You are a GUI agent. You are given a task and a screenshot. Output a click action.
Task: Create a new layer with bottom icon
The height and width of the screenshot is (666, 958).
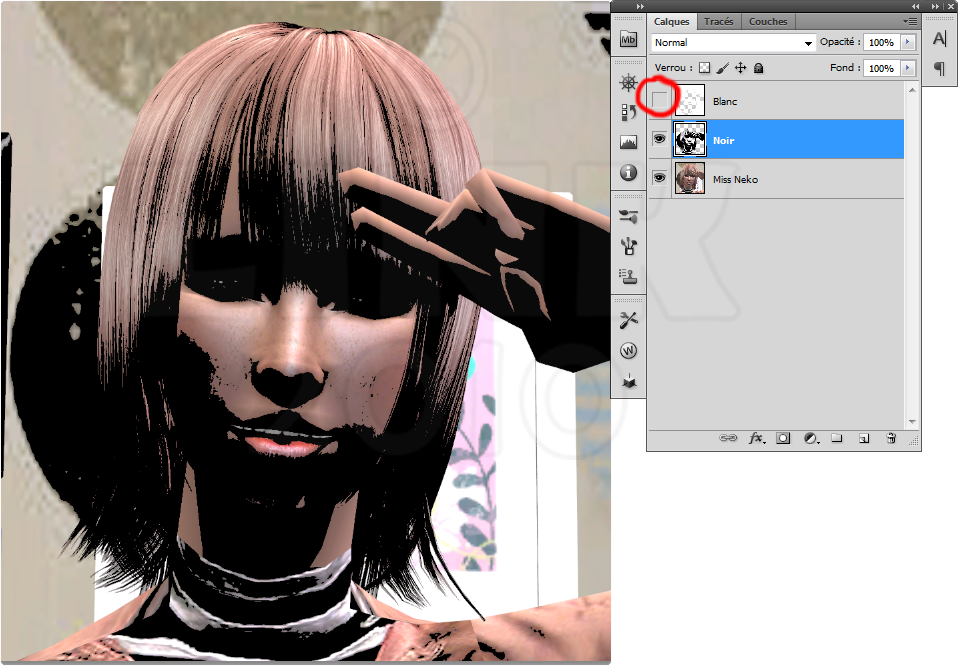tap(864, 438)
